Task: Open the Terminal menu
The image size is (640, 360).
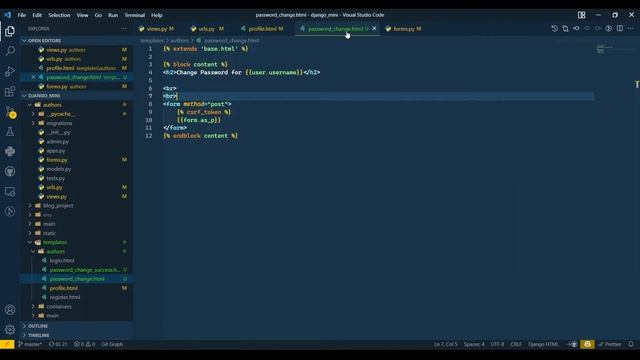Action: point(135,15)
